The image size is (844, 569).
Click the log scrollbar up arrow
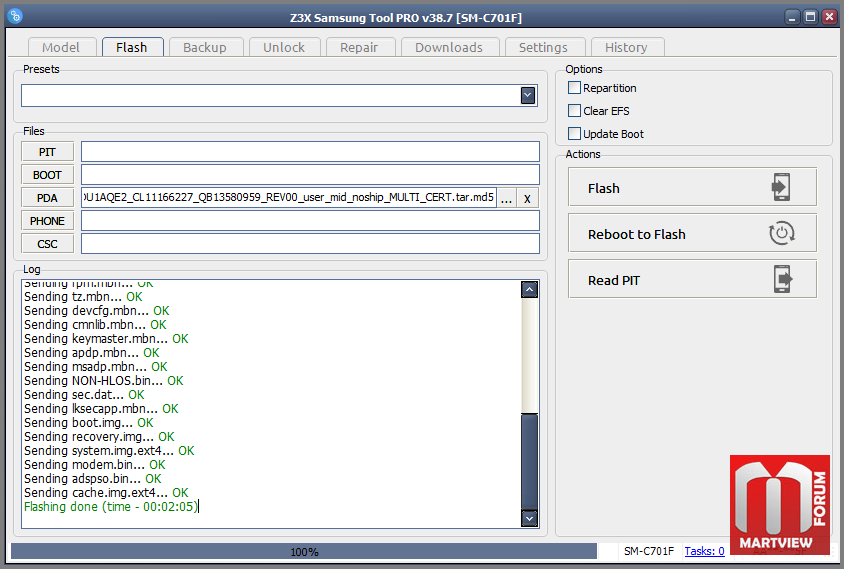pos(530,290)
